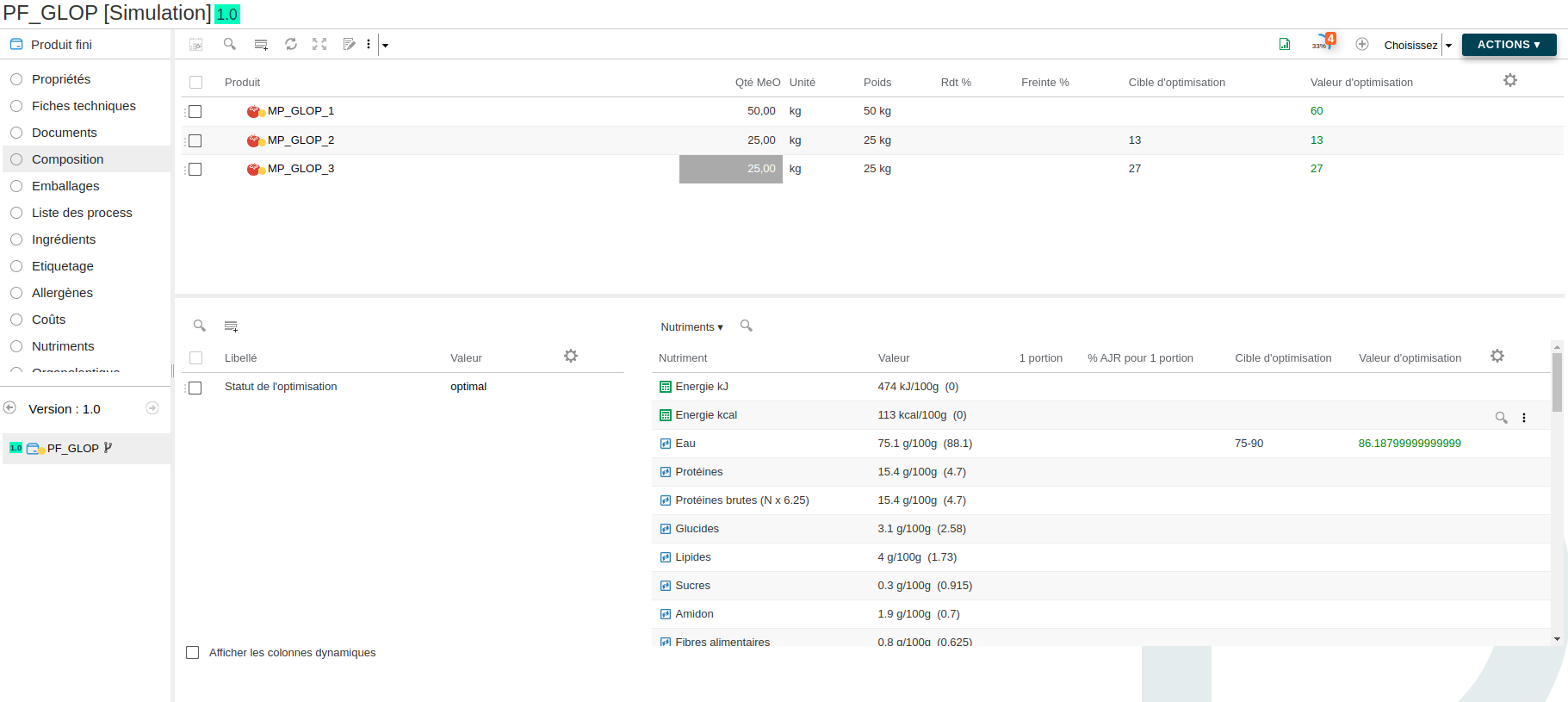
Task: Click the MP_GLOP_3 raw material icon
Action: pos(256,169)
